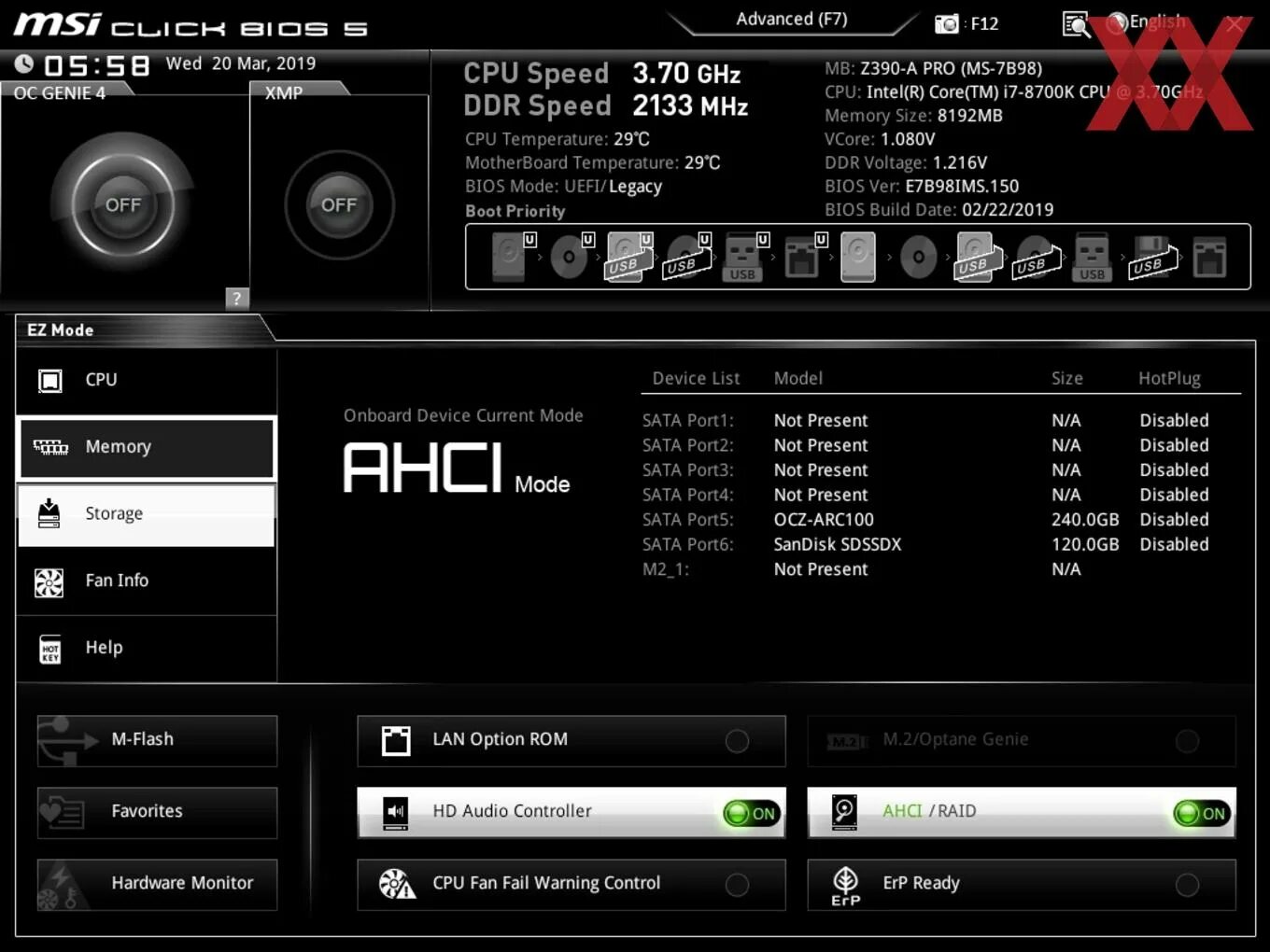
Task: Turn on the XMP profile knob
Action: (x=339, y=204)
